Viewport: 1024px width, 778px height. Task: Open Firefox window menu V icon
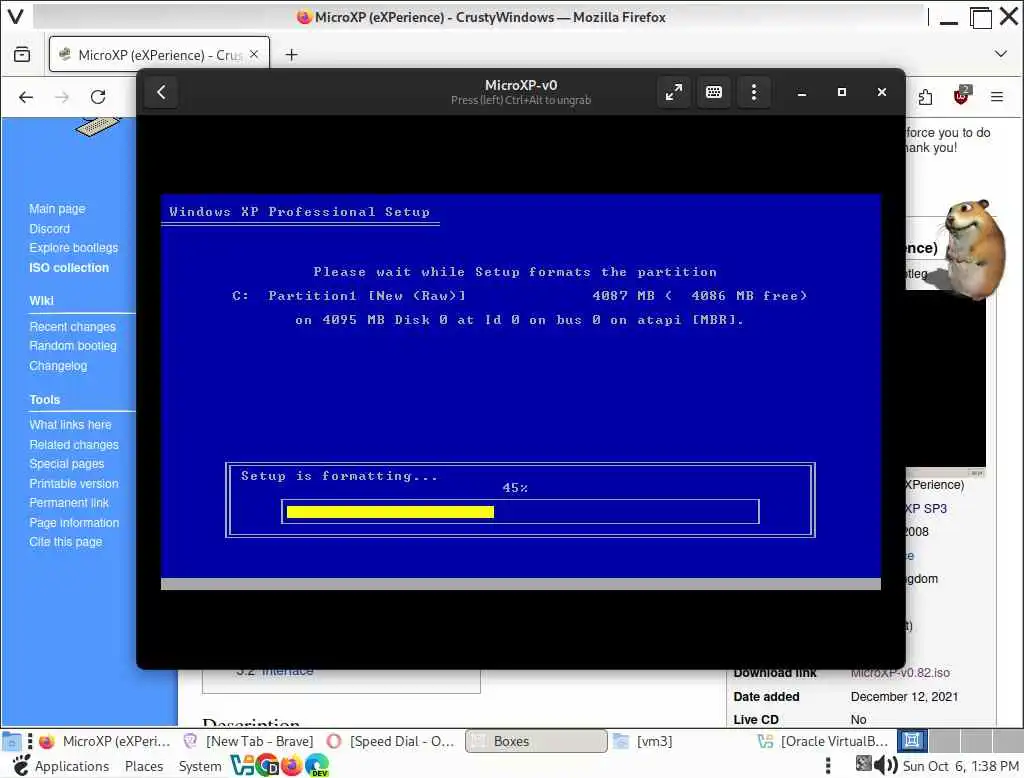pos(16,16)
